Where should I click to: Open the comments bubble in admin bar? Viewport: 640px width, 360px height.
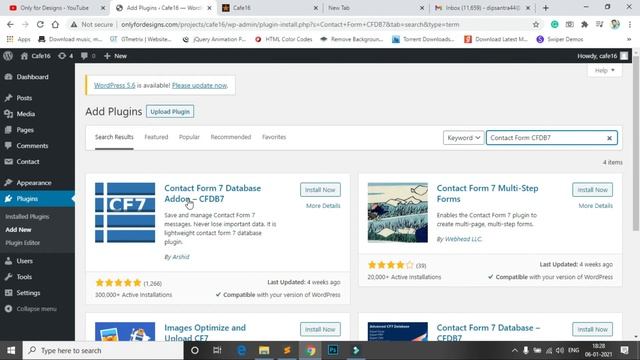pos(88,56)
